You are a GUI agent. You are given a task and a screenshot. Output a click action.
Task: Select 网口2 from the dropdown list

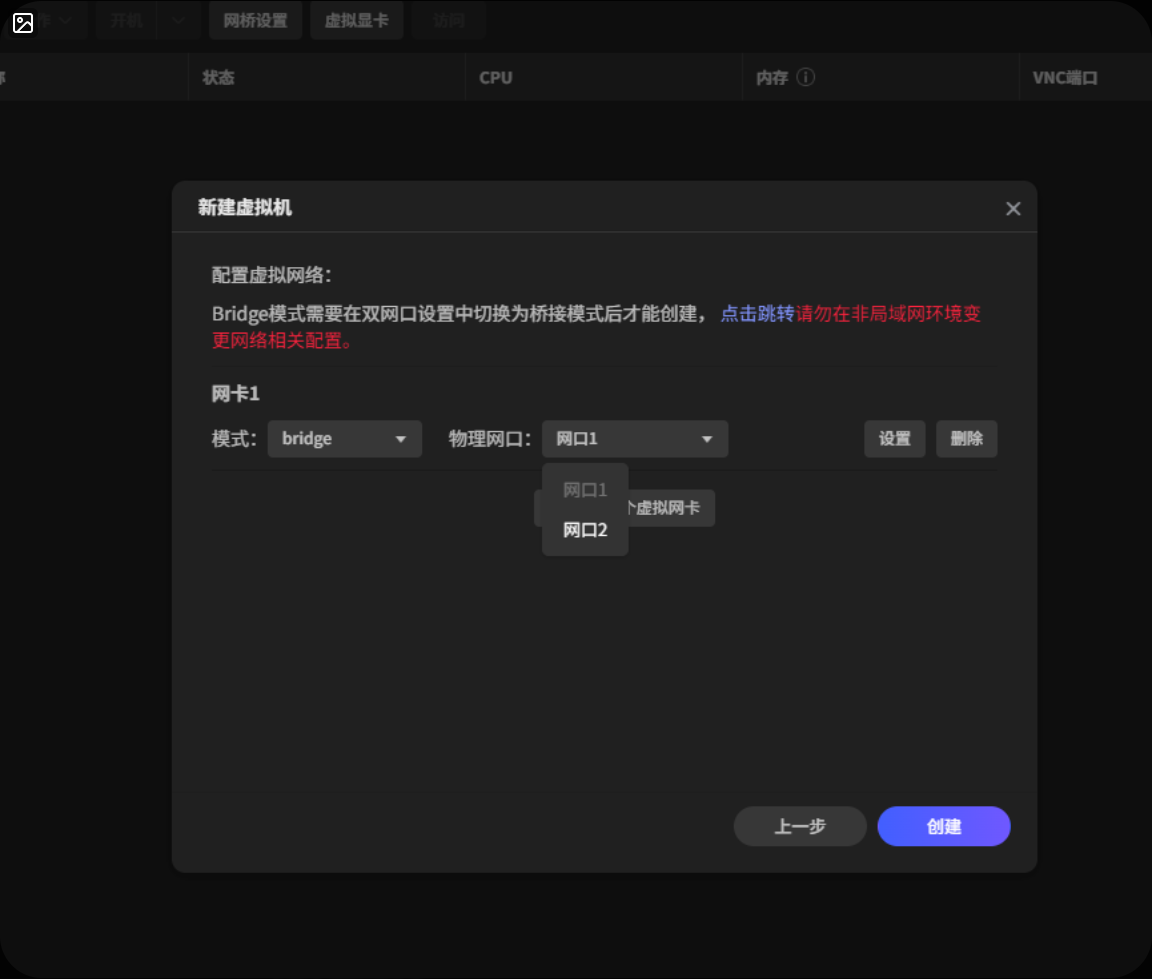click(585, 530)
